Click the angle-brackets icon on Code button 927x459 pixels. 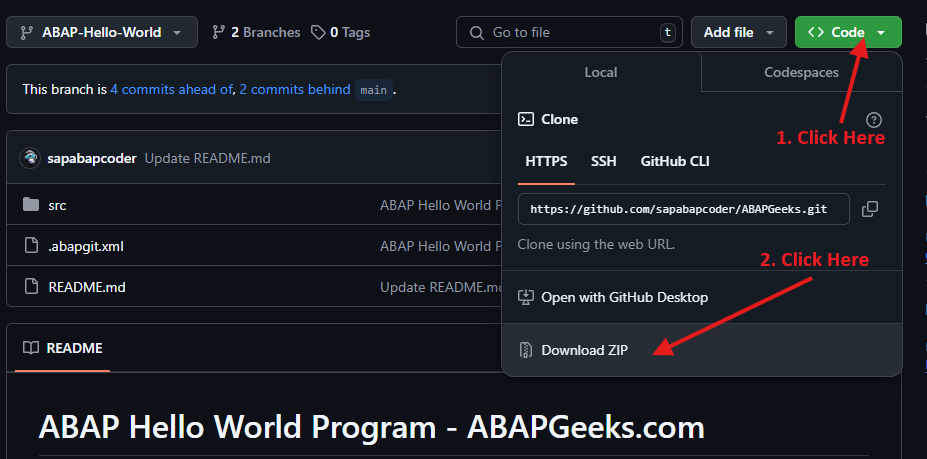click(x=816, y=33)
